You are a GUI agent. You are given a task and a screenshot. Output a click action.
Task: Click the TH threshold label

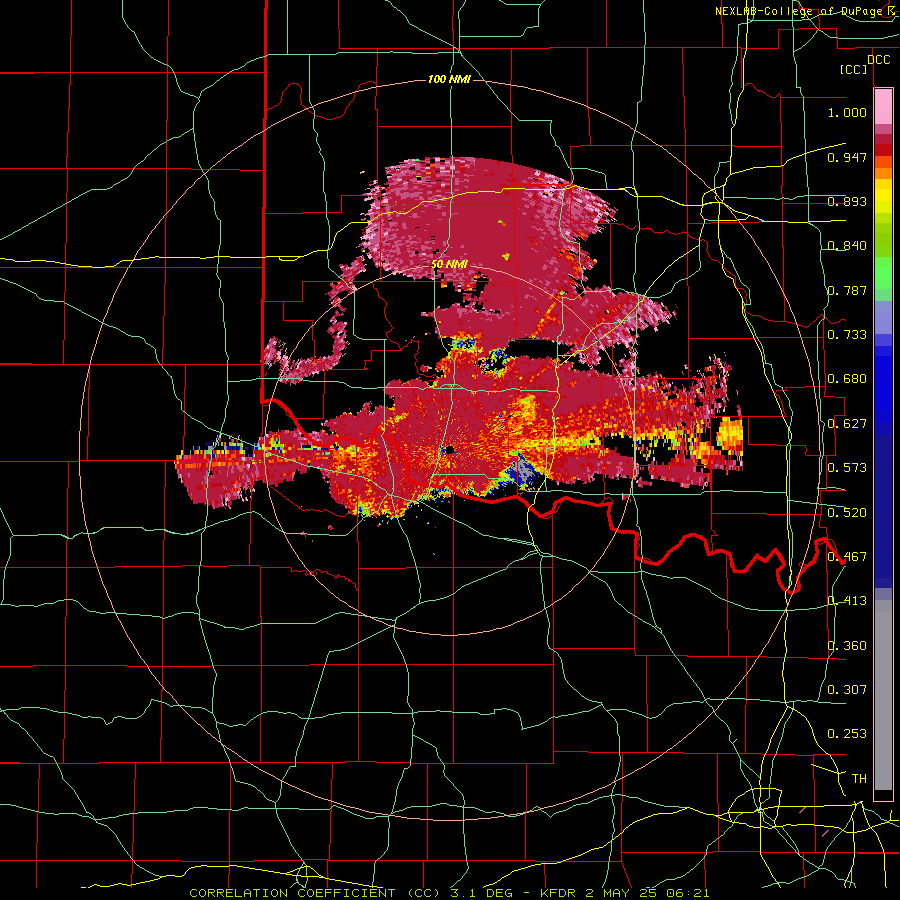tap(859, 779)
